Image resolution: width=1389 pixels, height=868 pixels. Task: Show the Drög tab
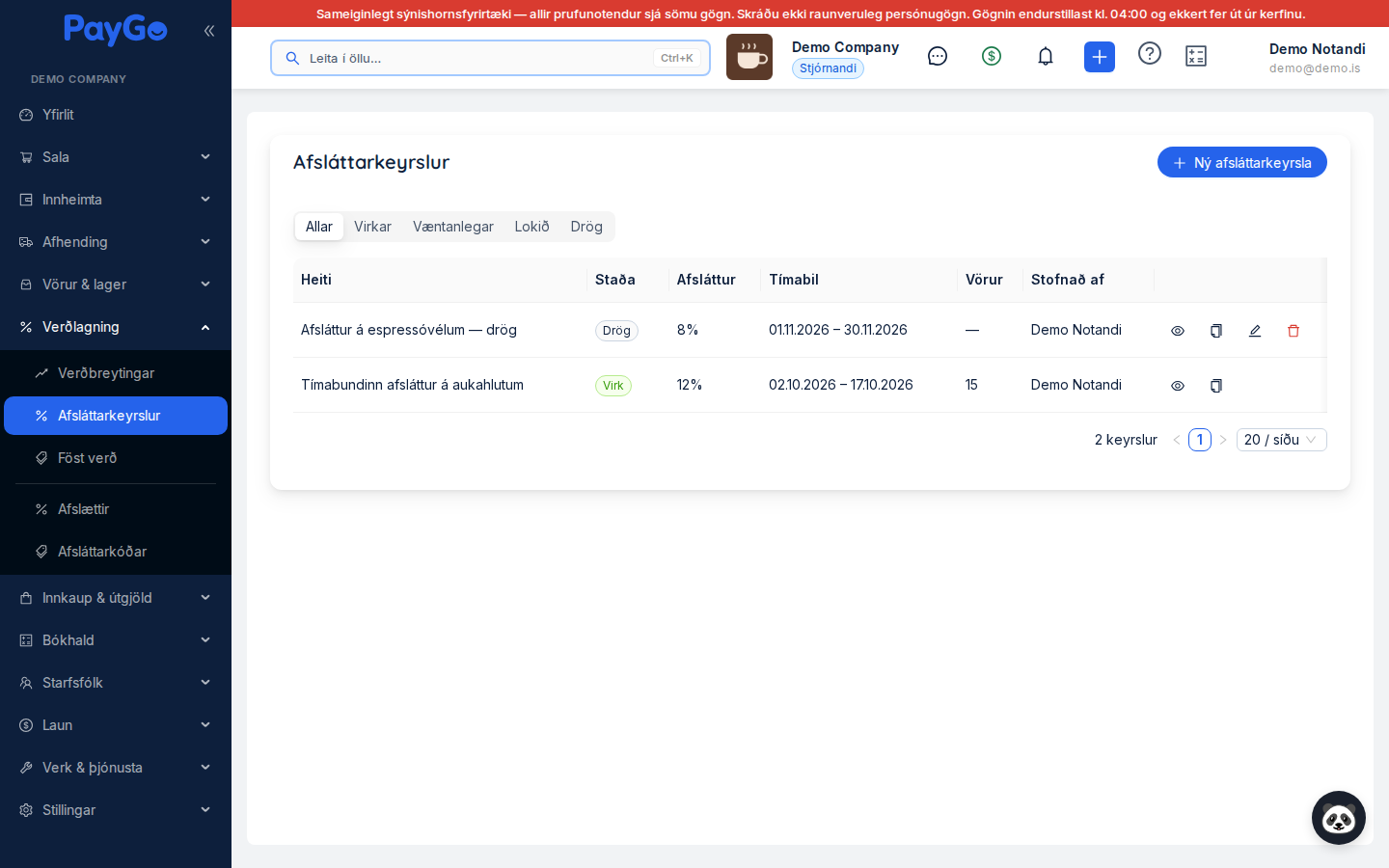point(586,227)
